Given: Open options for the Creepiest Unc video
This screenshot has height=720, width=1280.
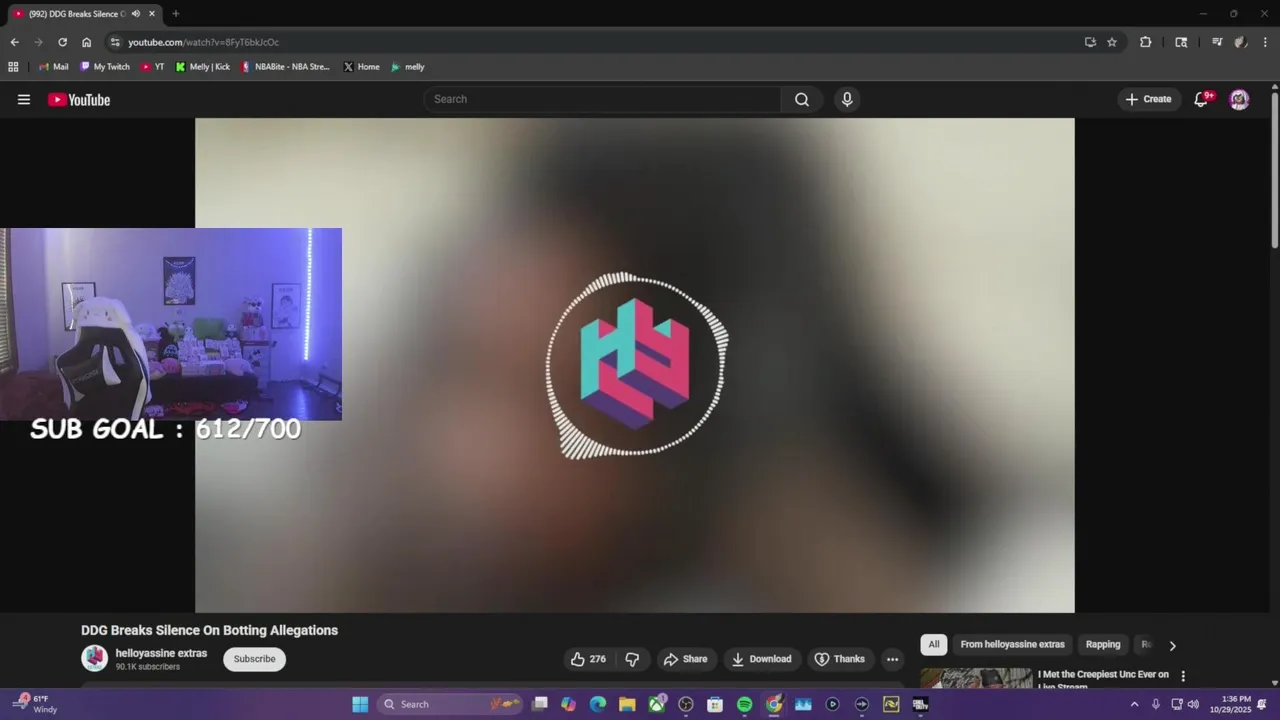Looking at the screenshot, I should click(1183, 676).
